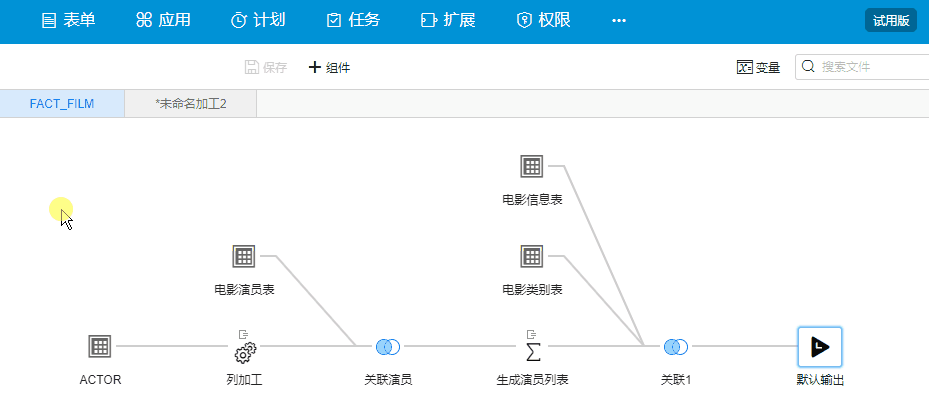Switch to the 未命名加工2 tab
The width and height of the screenshot is (929, 406).
click(x=190, y=104)
